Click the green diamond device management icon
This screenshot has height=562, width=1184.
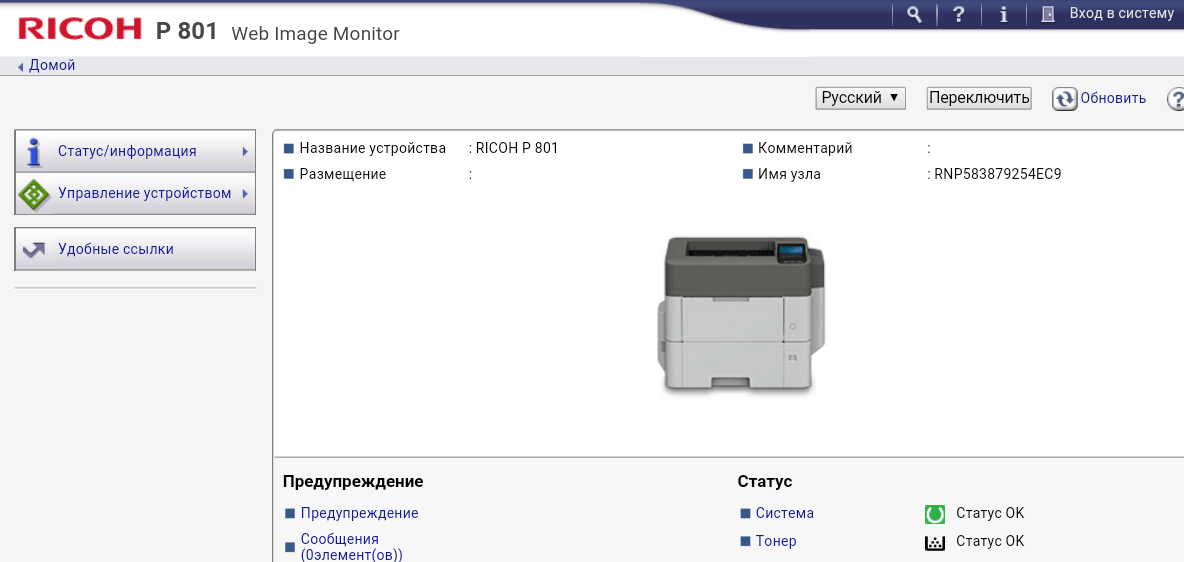click(x=33, y=194)
